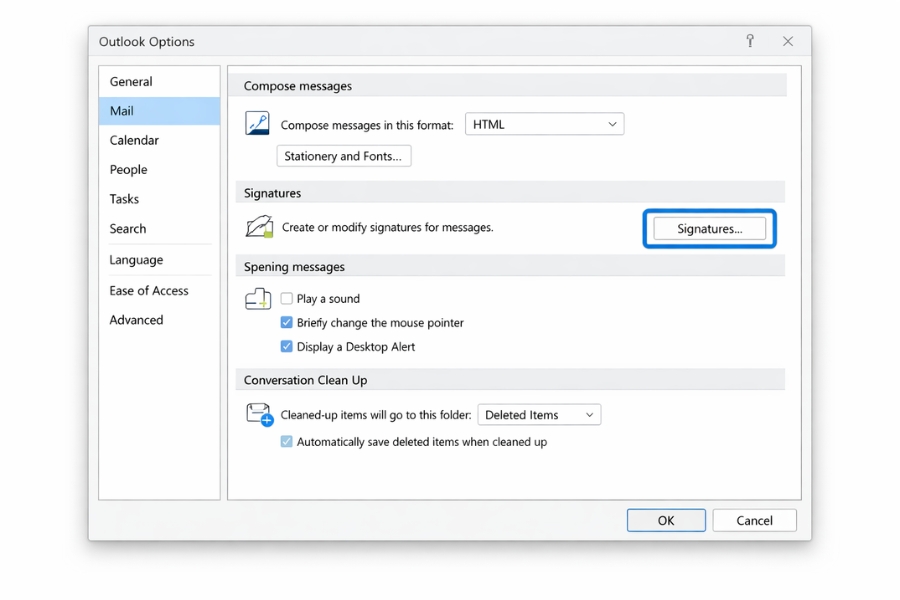The image size is (900, 600).
Task: Click the help question mark icon
Action: (750, 41)
